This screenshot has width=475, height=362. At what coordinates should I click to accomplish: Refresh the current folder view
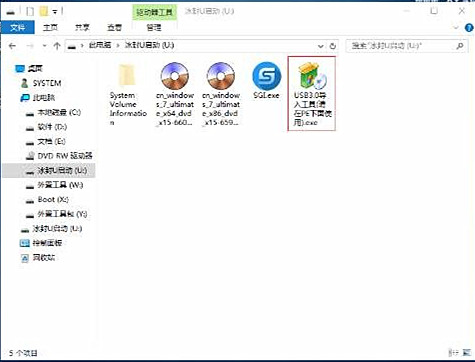click(x=332, y=46)
